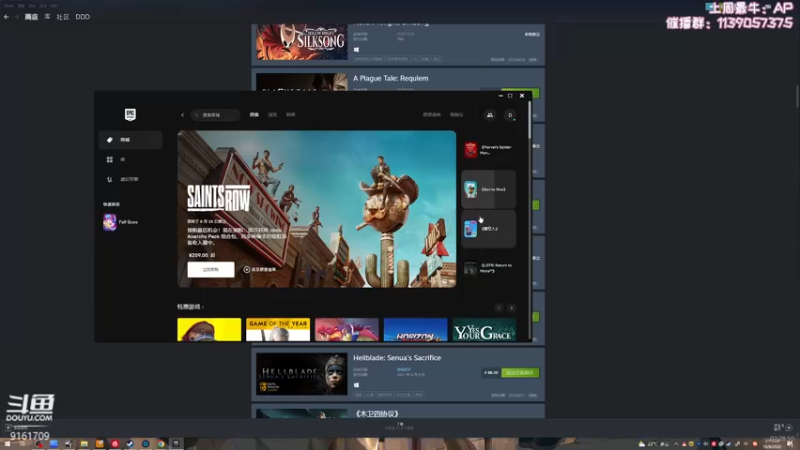Switch to Epic Games launcher taskbar icon
Viewport: 800px width, 450px height.
(176, 444)
